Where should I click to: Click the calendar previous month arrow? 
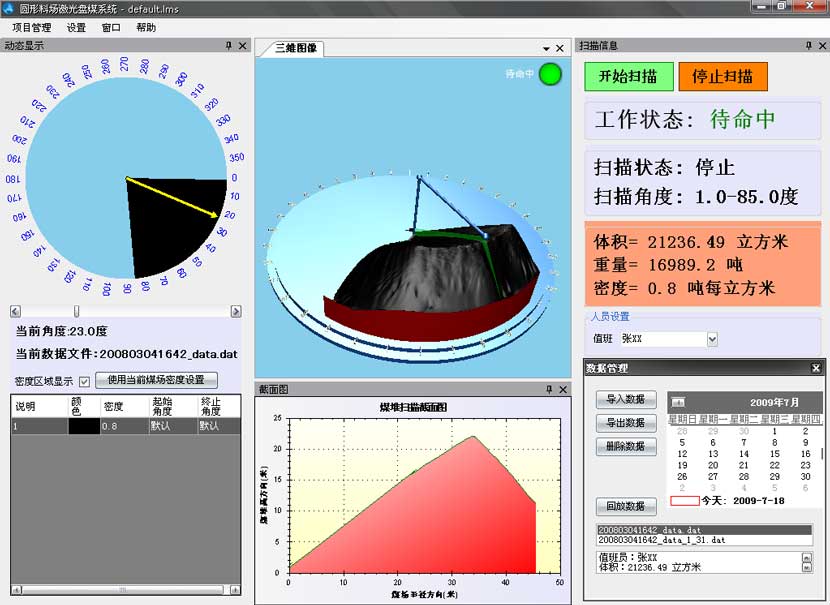click(677, 402)
